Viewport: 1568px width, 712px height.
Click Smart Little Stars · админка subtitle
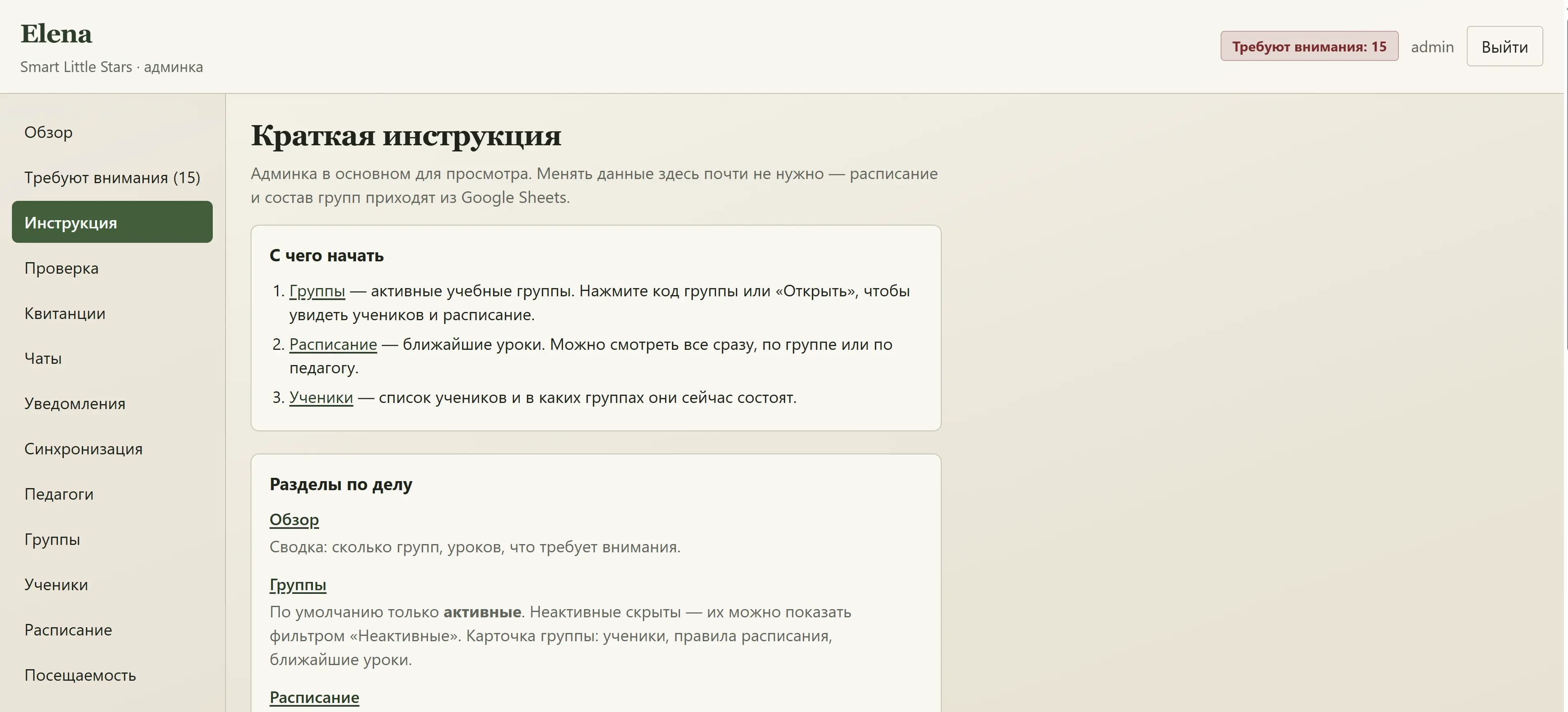click(x=112, y=67)
